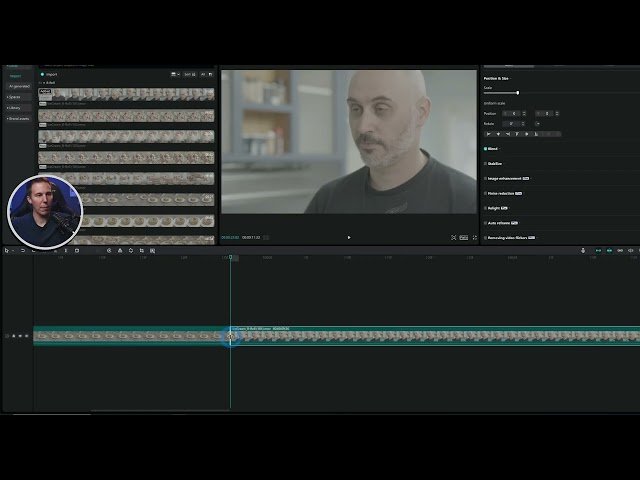Screen dimensions: 640x480
Task: Enable the Relight checkbox
Action: point(486,208)
